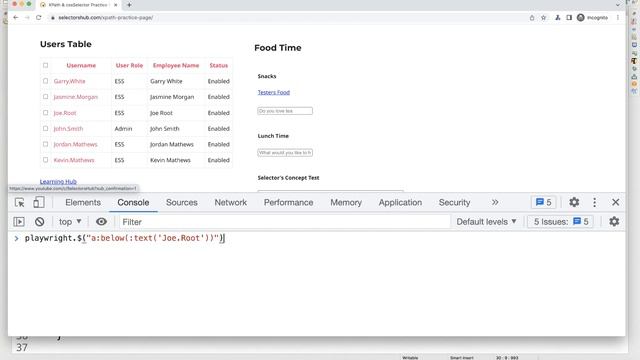This screenshot has height=360, width=640.
Task: Click the share icon in the address bar
Action: click(532, 18)
